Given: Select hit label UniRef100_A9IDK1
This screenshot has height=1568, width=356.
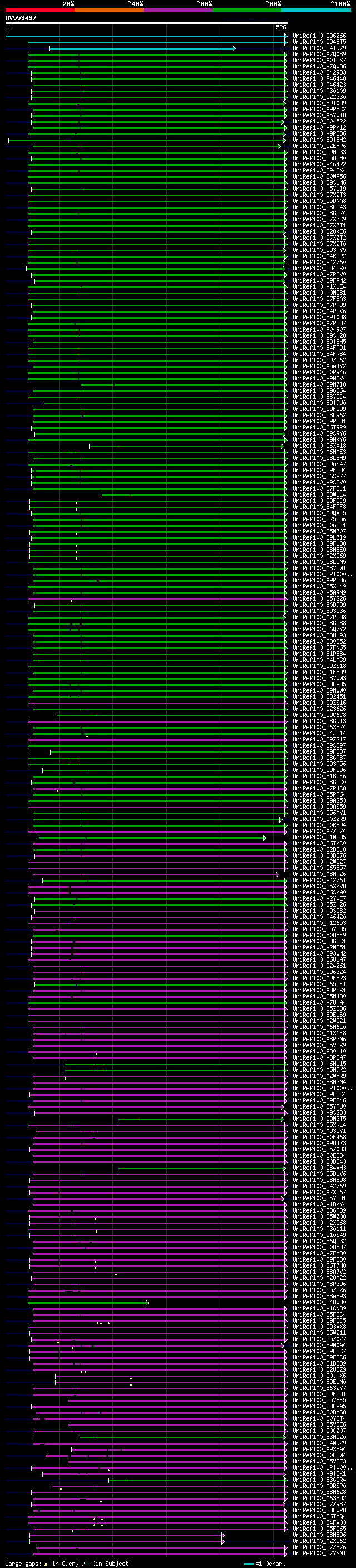Looking at the screenshot, I should (319, 1473).
